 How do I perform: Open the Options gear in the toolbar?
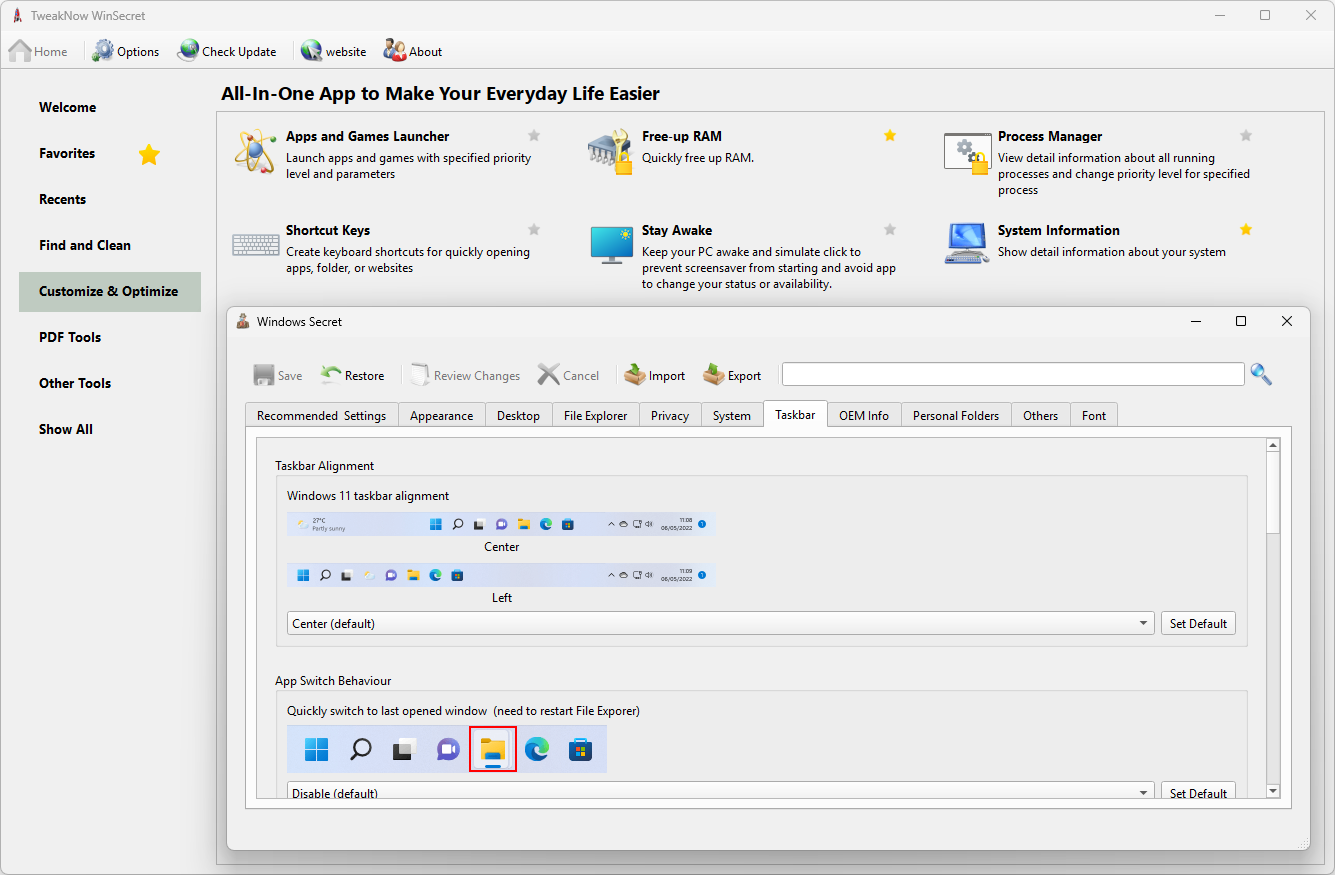click(126, 51)
